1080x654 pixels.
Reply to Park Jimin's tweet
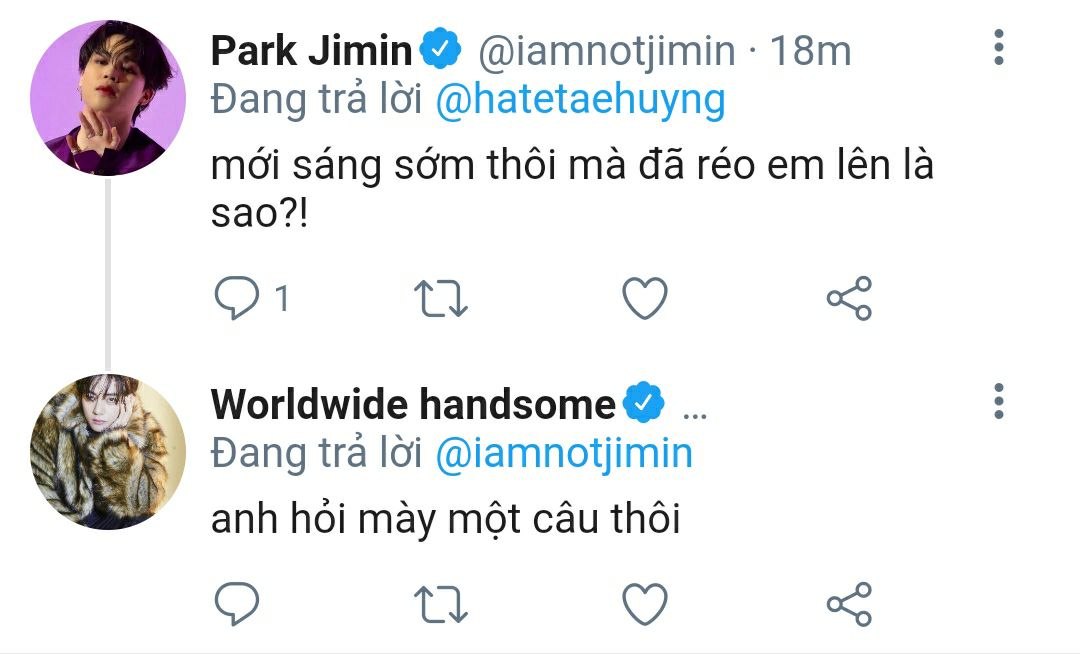pyautogui.click(x=237, y=298)
